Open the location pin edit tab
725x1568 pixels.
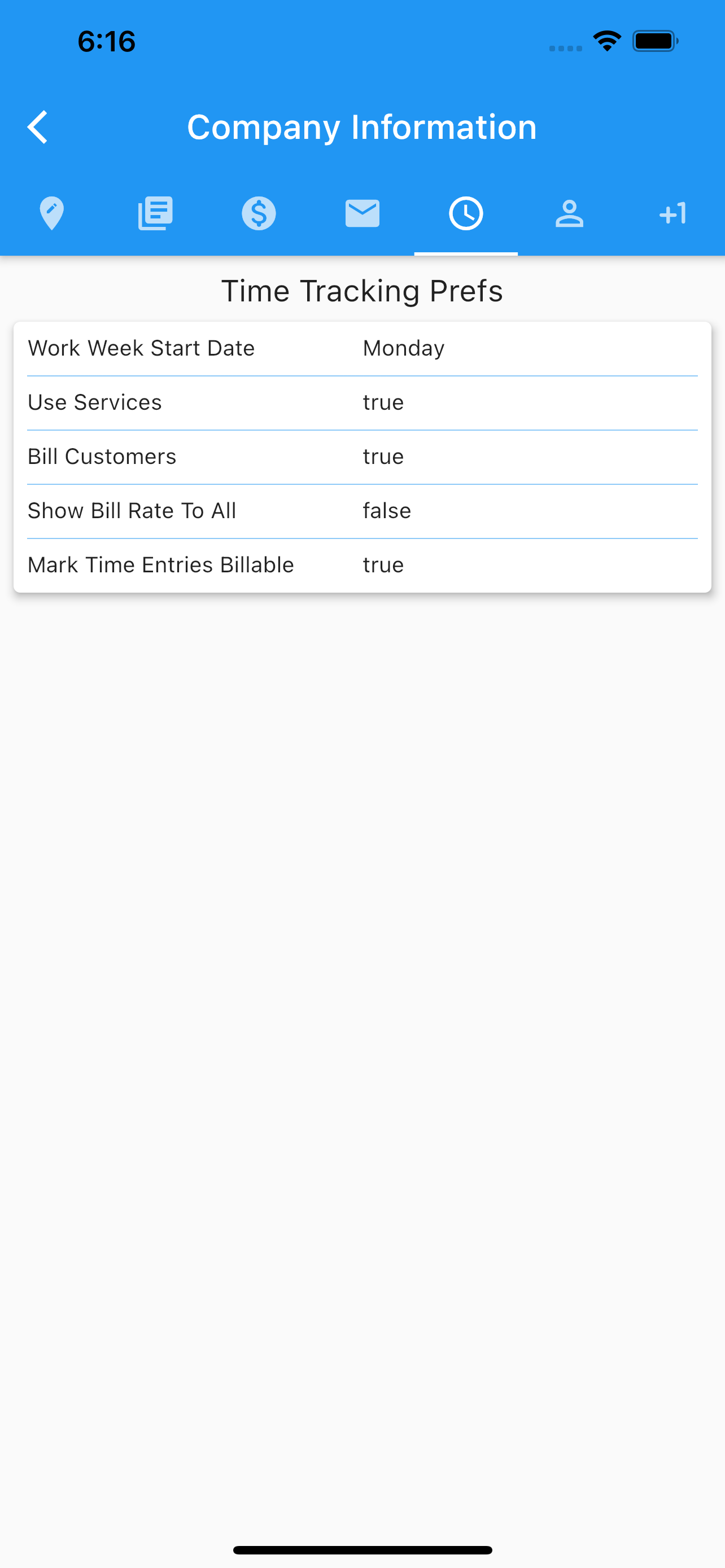(52, 214)
